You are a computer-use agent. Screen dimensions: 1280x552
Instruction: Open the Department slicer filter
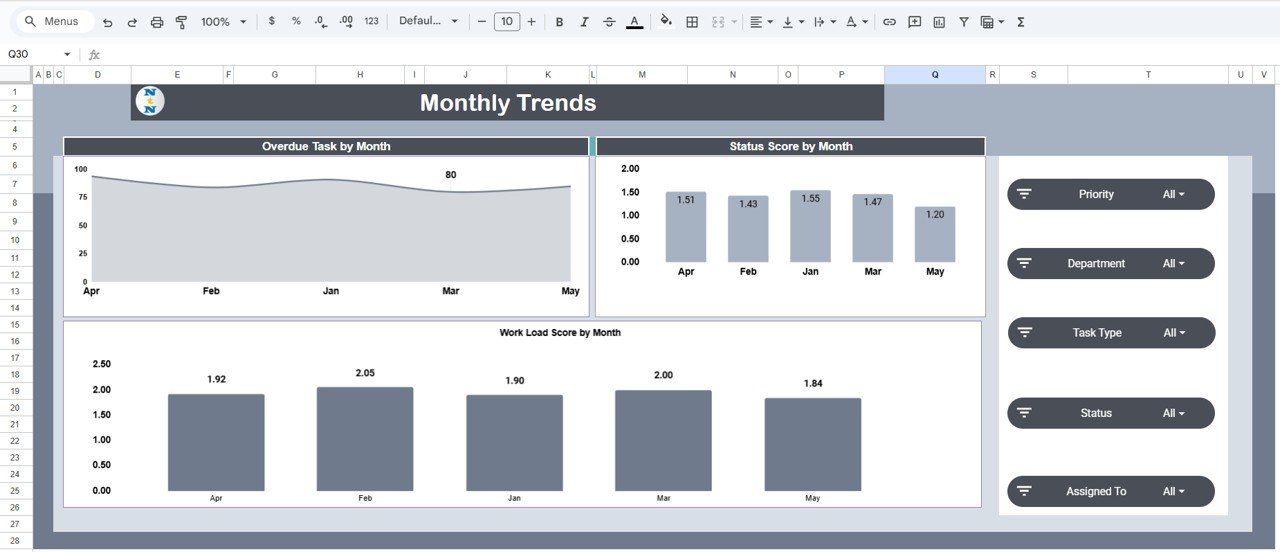pyautogui.click(x=1174, y=264)
